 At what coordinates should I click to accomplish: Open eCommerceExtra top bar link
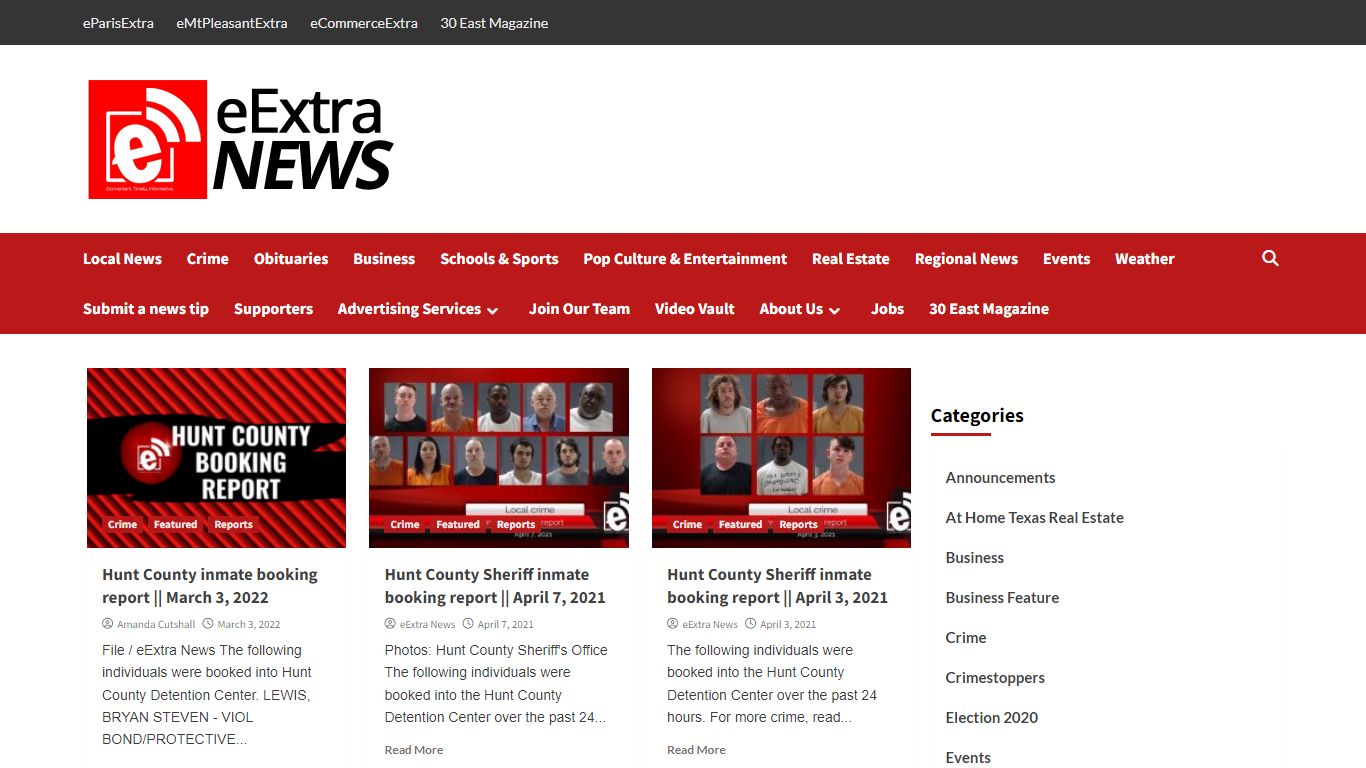coord(364,23)
